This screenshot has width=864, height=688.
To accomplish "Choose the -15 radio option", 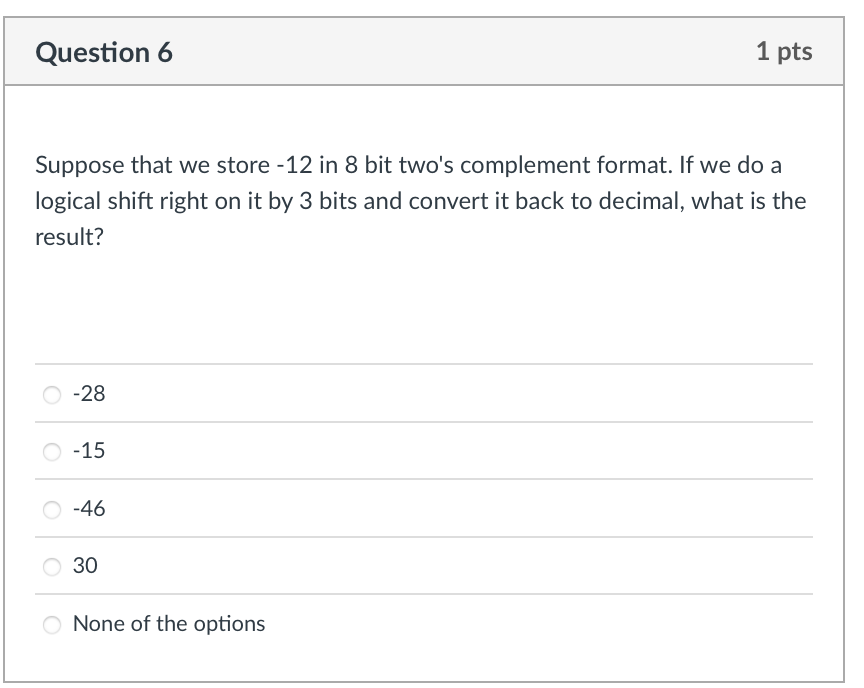I will [52, 452].
